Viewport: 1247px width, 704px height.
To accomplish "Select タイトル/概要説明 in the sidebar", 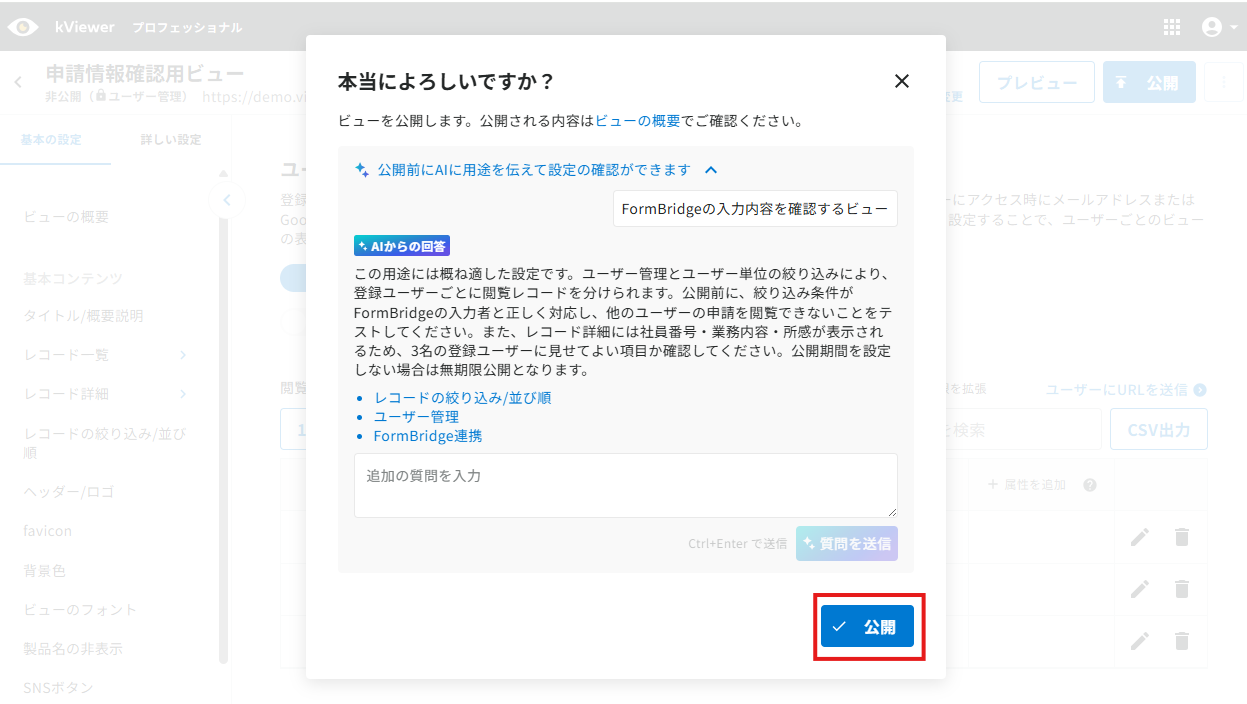I will click(x=83, y=315).
